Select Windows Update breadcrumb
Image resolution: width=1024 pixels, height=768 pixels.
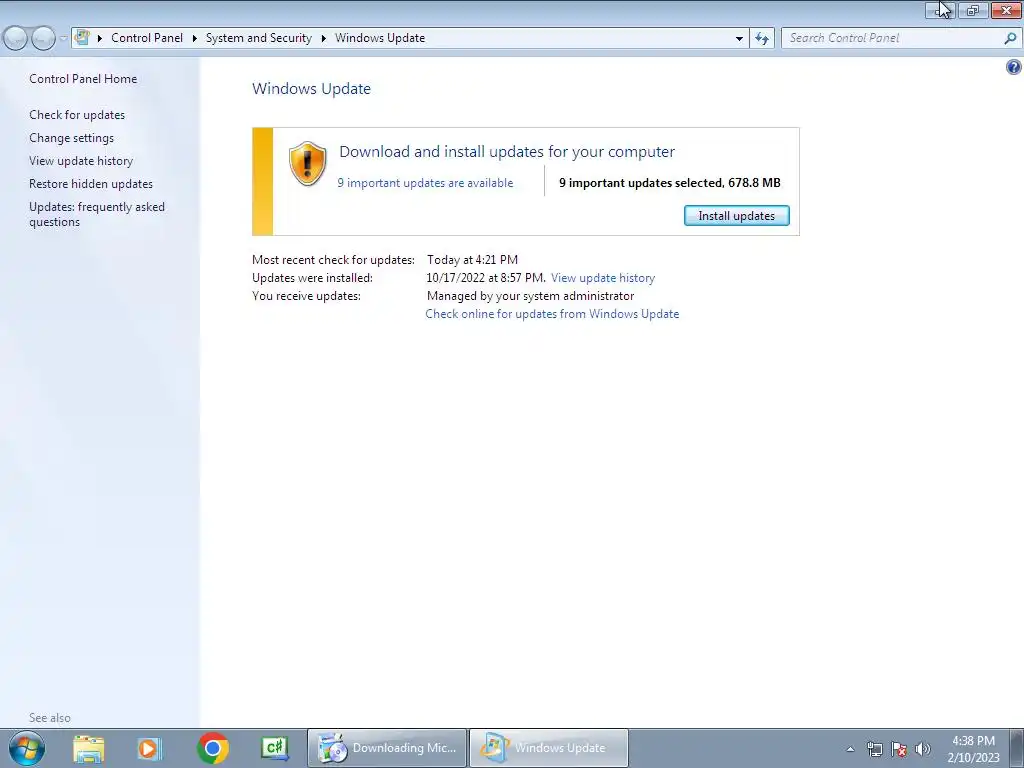380,38
